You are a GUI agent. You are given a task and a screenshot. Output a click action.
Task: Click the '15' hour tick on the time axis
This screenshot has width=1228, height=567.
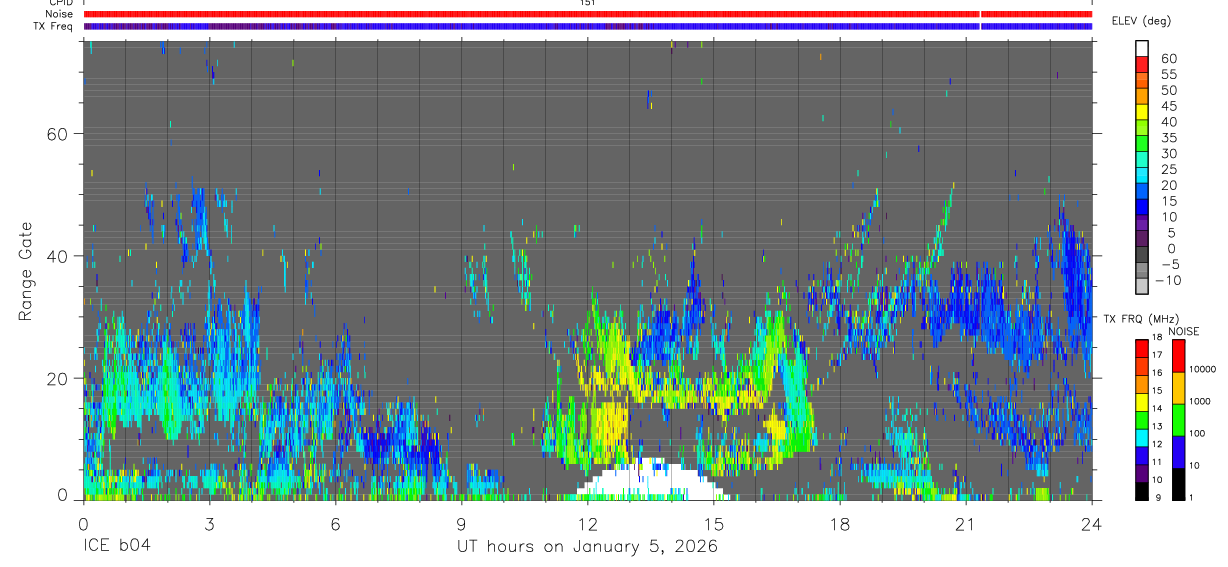[714, 524]
